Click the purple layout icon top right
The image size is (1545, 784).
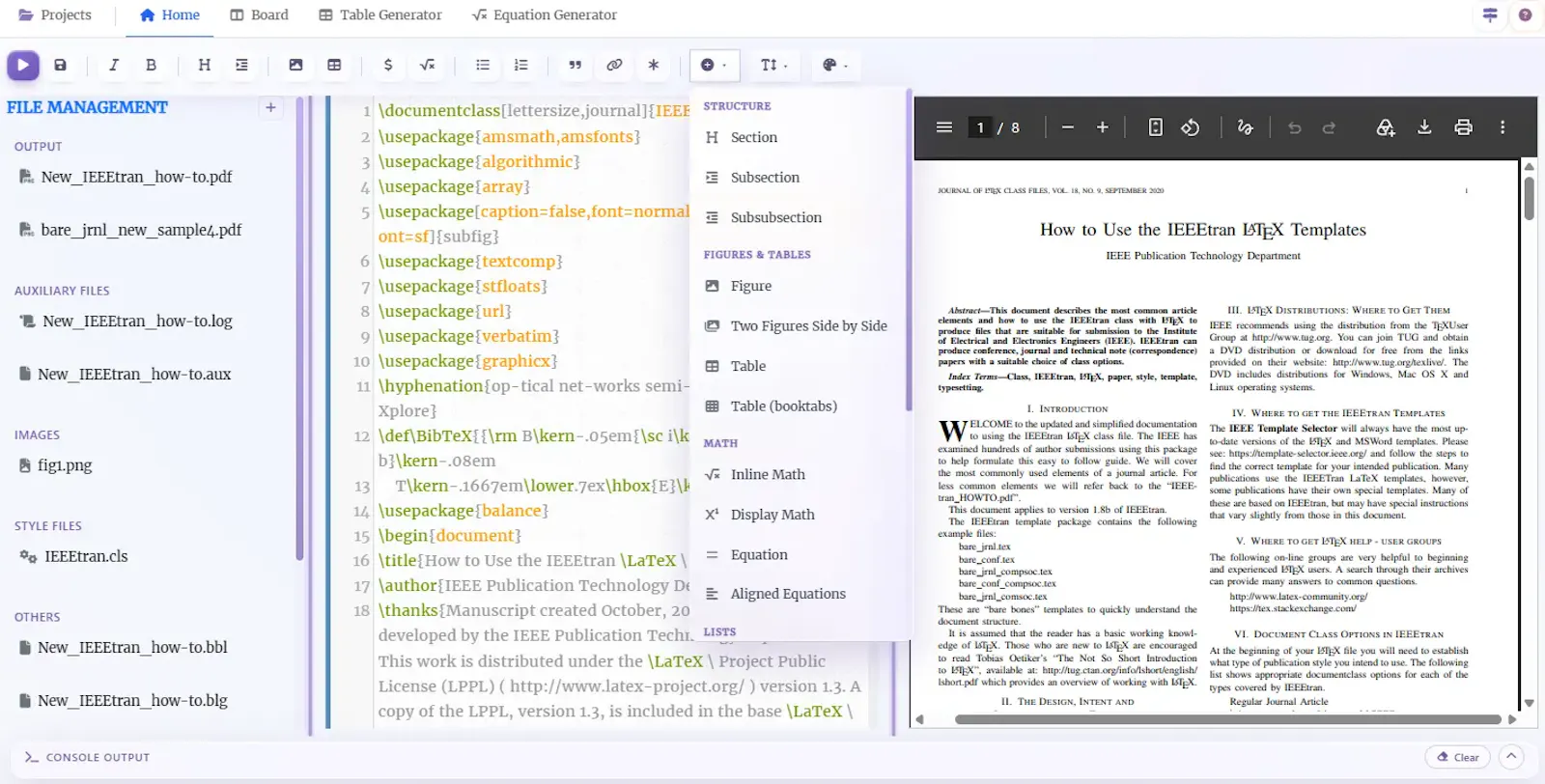click(x=1490, y=15)
